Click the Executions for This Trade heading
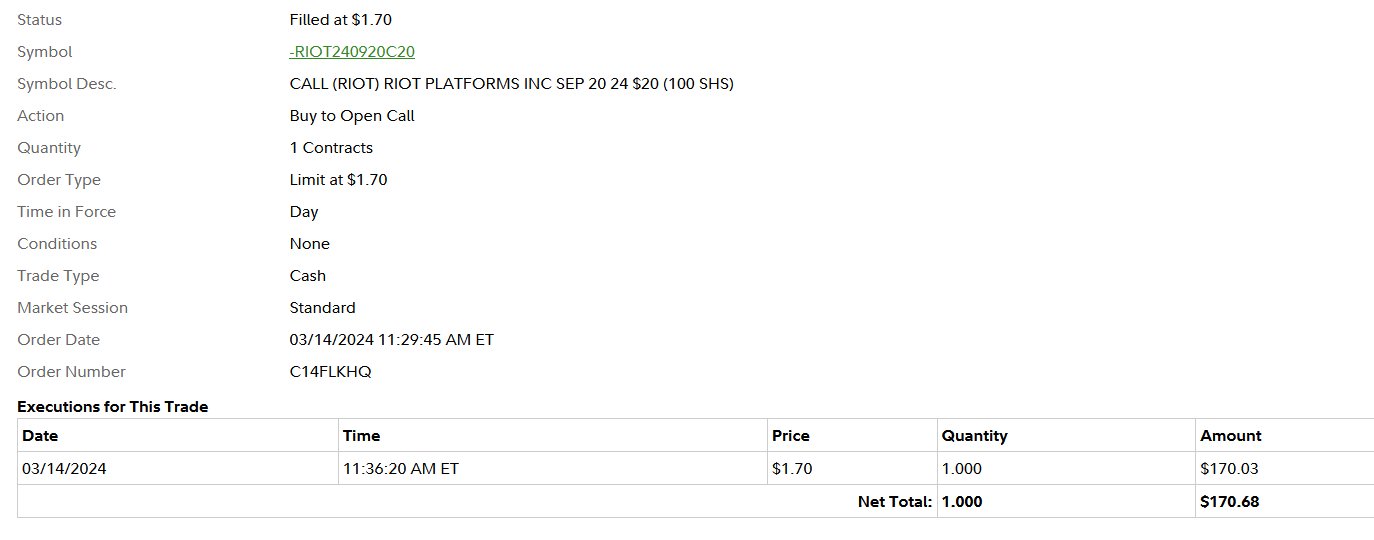The image size is (1374, 540). pos(112,407)
